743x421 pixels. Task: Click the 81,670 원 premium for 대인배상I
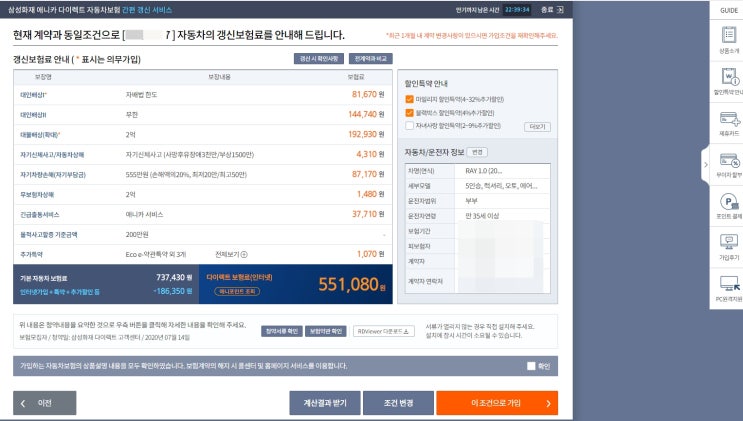[368, 94]
